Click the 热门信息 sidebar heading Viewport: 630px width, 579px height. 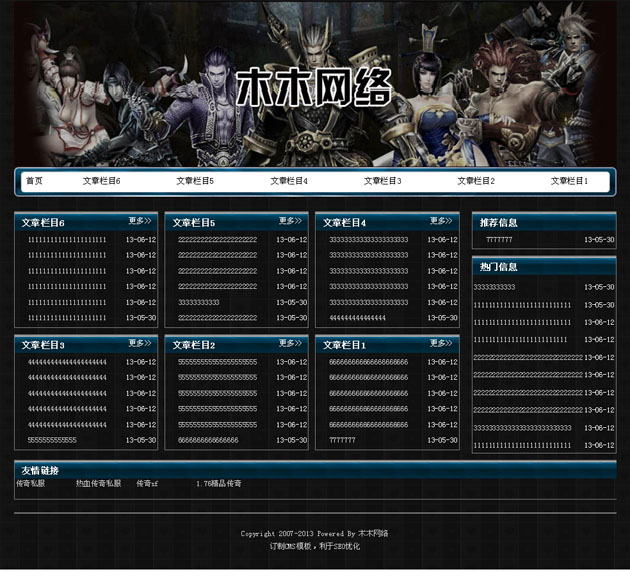pyautogui.click(x=499, y=267)
